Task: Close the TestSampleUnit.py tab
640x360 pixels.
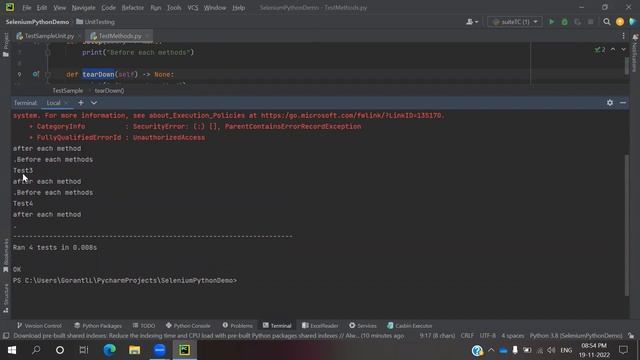Action: [x=80, y=36]
